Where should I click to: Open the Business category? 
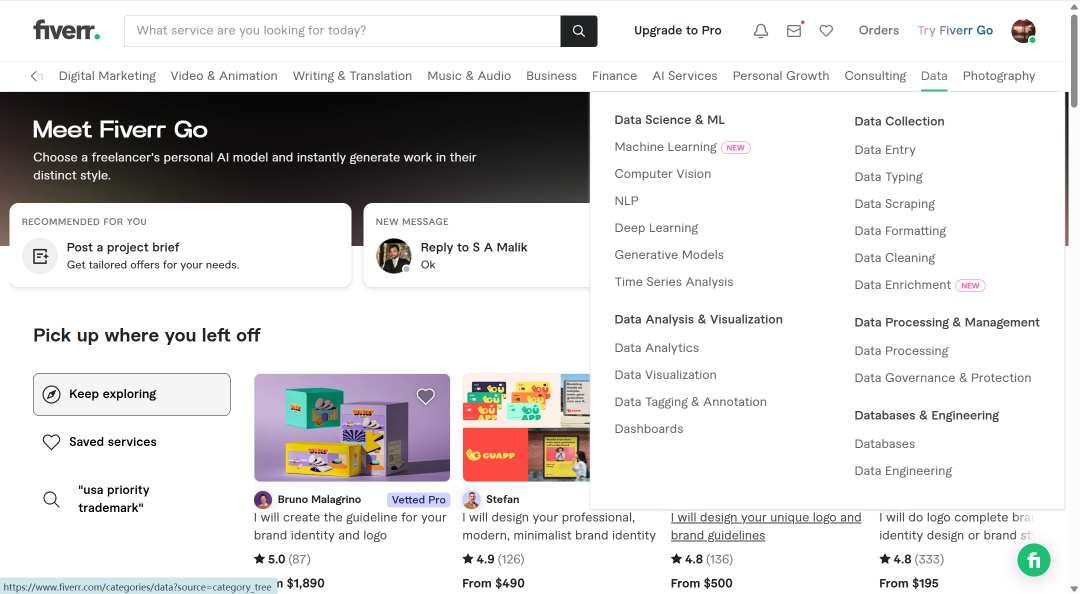point(552,76)
